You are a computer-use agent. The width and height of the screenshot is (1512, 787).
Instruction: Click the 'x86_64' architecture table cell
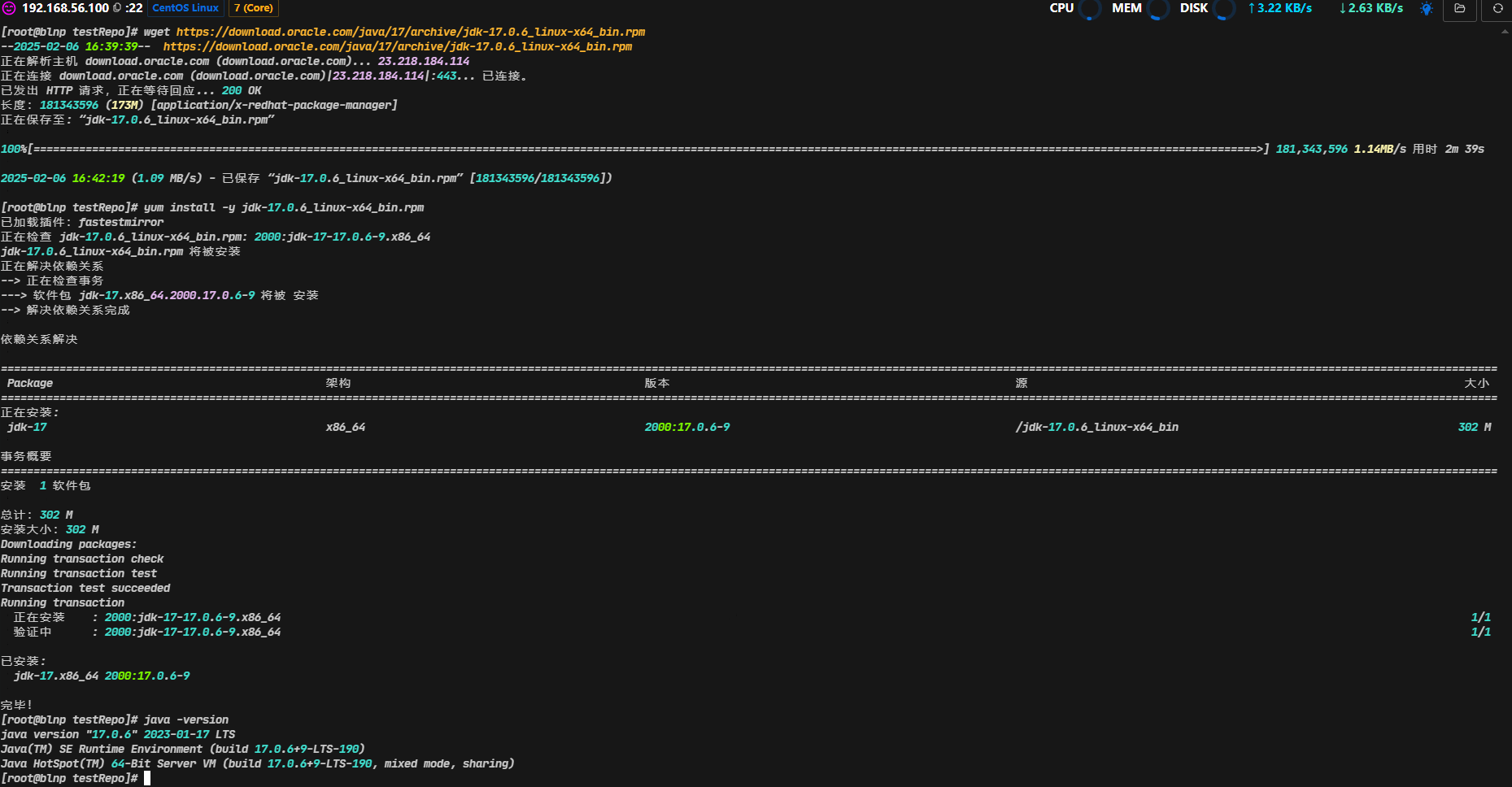pyautogui.click(x=346, y=427)
